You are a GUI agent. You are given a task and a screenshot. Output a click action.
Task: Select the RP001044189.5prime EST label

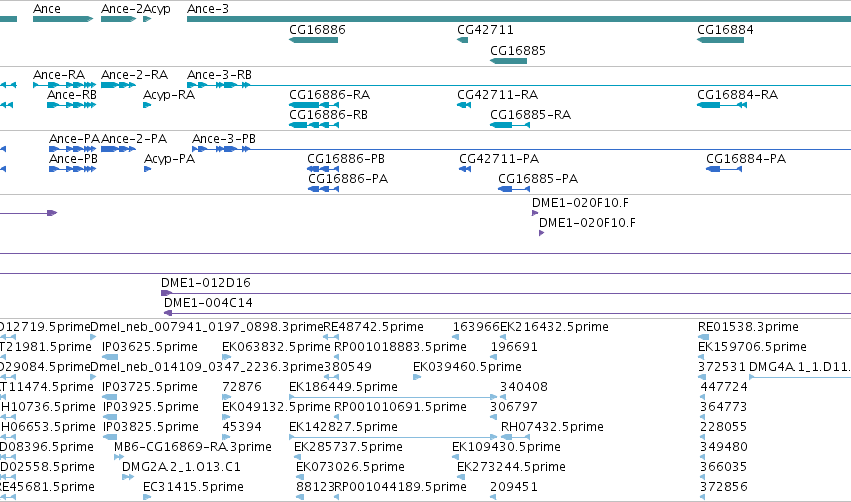pyautogui.click(x=400, y=487)
